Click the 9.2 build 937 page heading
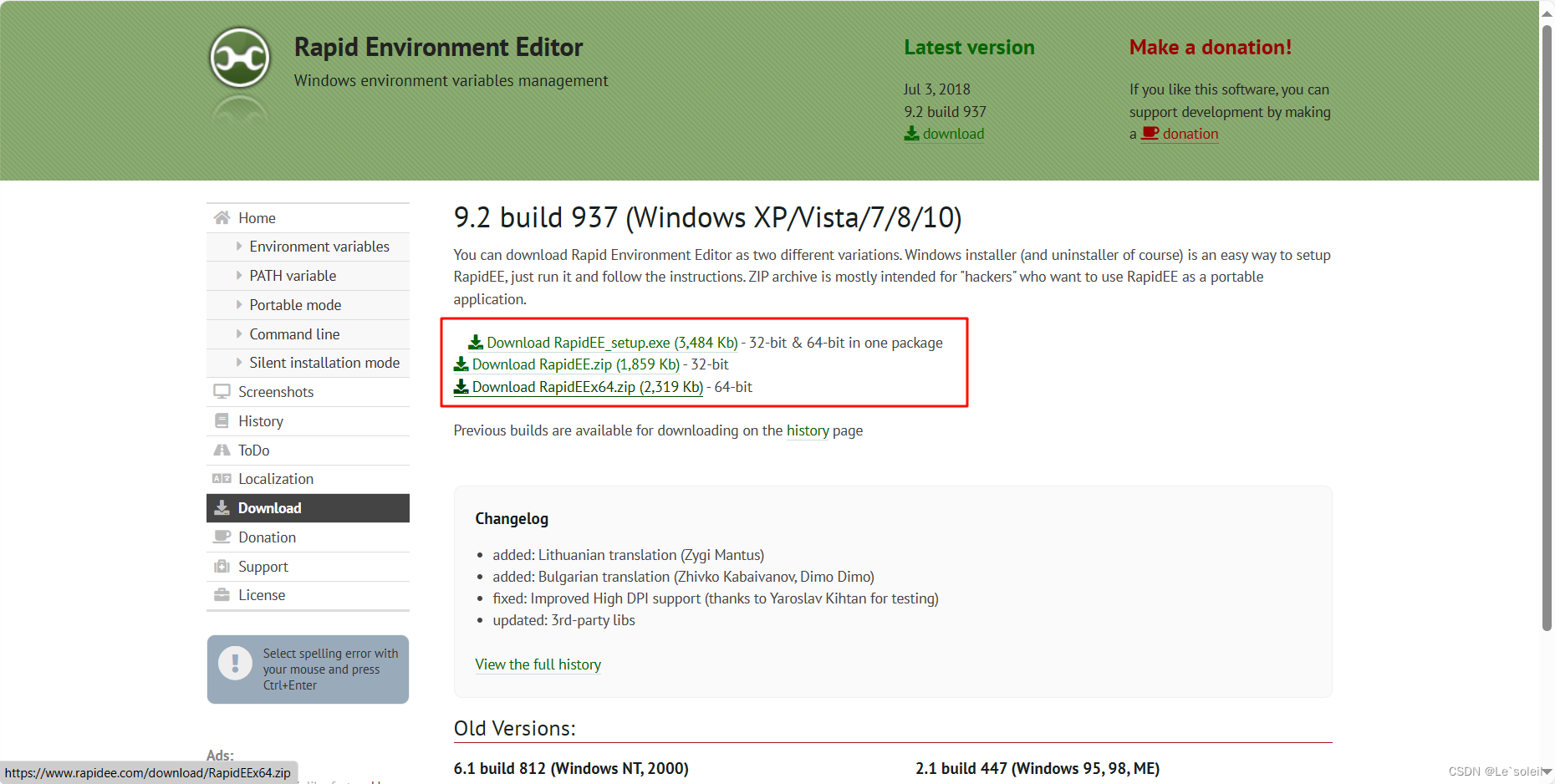The width and height of the screenshot is (1555, 784). [707, 217]
